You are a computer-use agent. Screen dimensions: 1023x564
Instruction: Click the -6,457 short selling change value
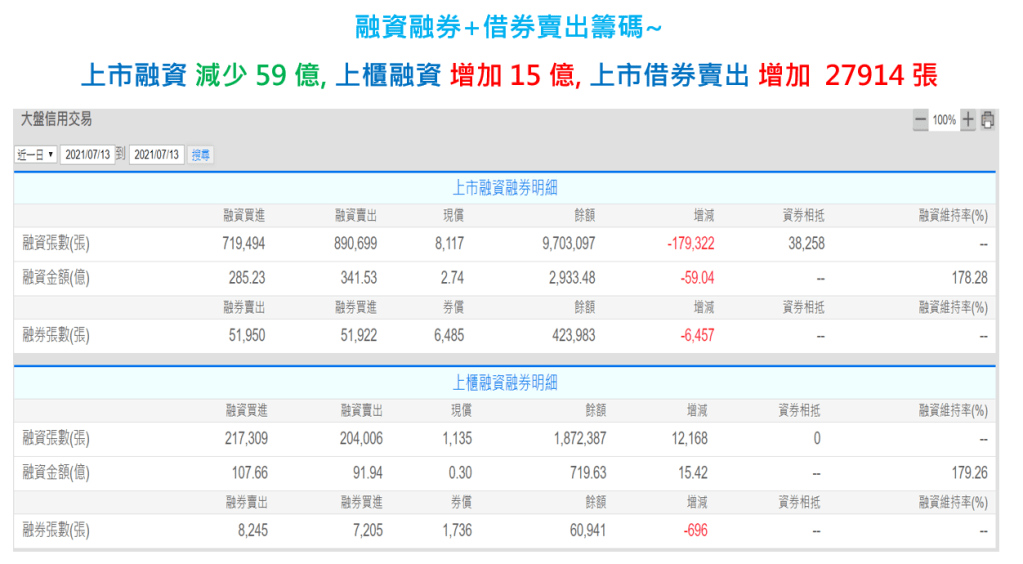tap(697, 335)
